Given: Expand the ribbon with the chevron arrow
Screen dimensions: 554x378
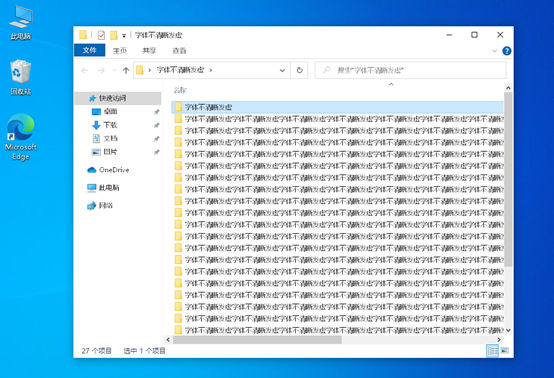Looking at the screenshot, I should tap(494, 51).
